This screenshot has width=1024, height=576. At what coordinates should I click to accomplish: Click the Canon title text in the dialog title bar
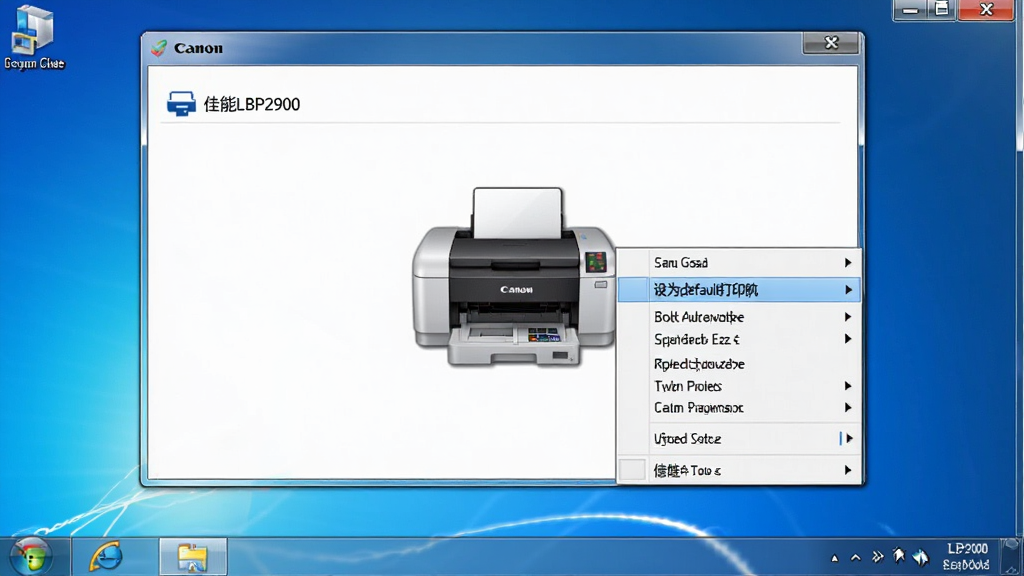pos(199,48)
